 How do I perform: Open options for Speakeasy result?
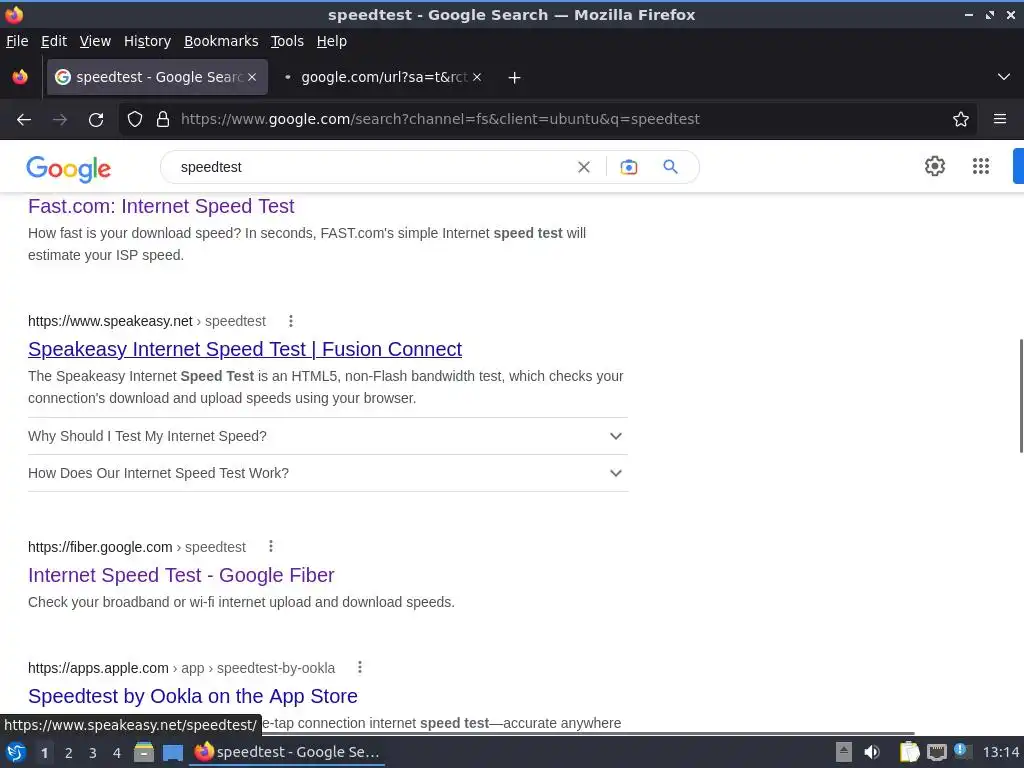pyautogui.click(x=291, y=321)
